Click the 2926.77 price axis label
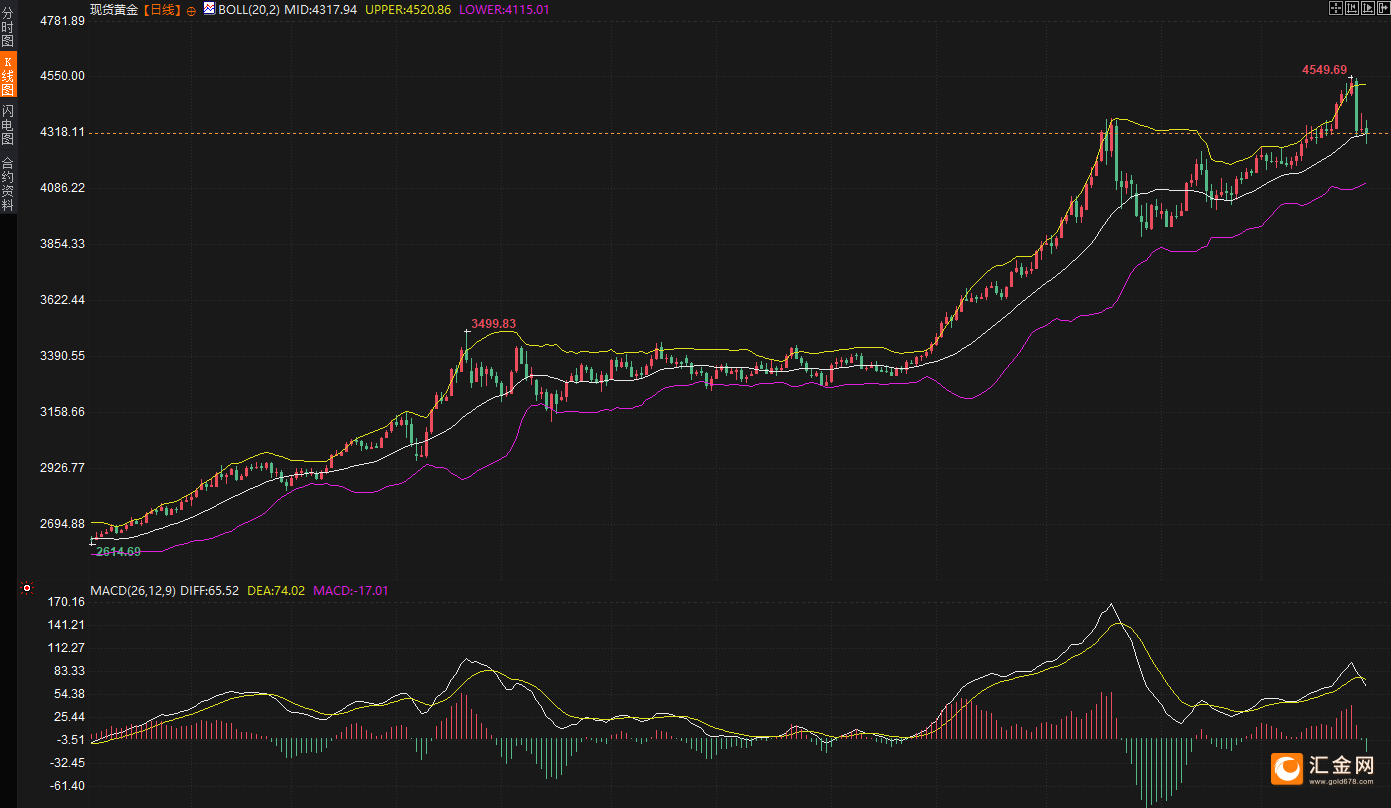Screen dimensions: 1391x808 (x=62, y=468)
